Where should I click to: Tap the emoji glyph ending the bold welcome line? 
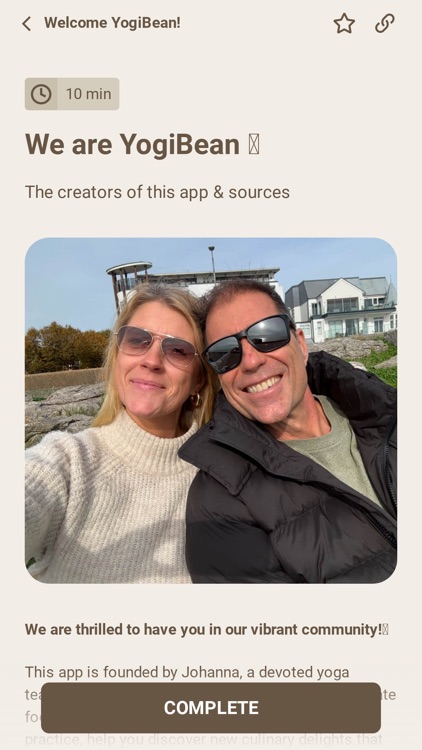[386, 629]
